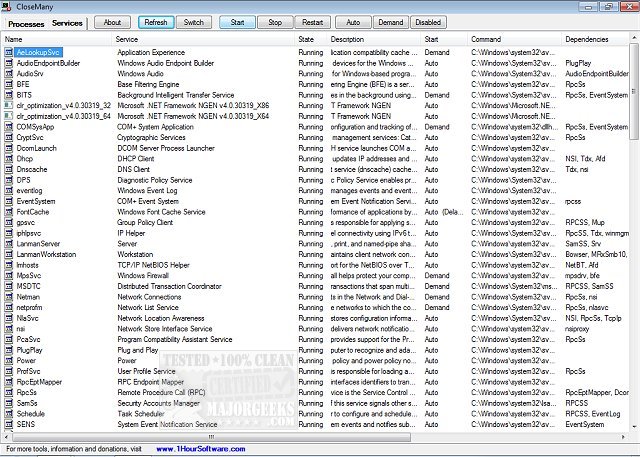This screenshot has width=640, height=457.
Task: Click the SENS service icon
Action: [9, 424]
